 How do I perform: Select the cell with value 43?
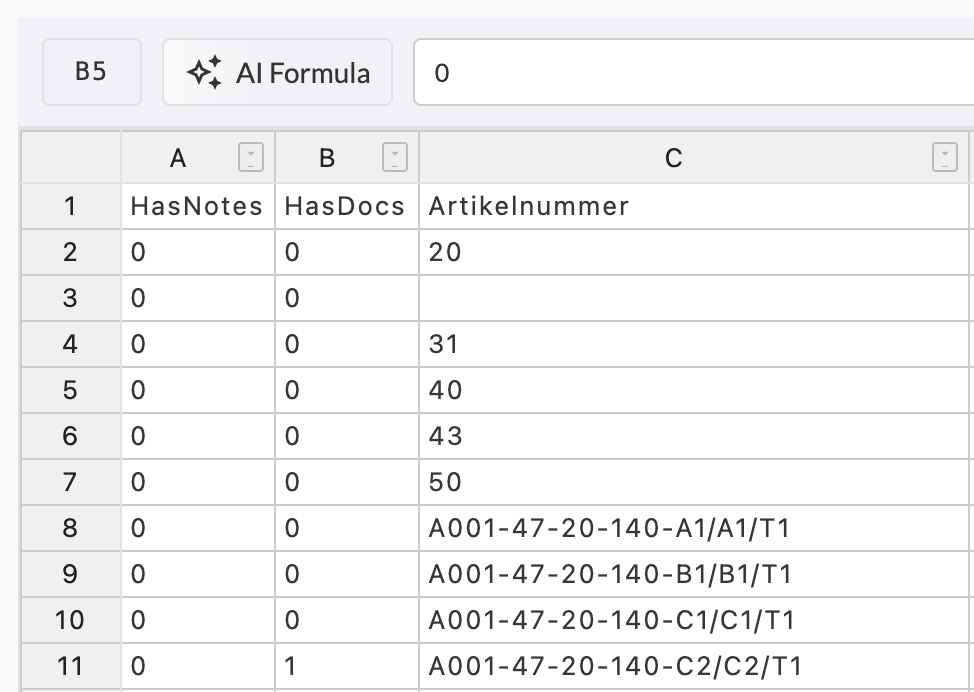[694, 436]
